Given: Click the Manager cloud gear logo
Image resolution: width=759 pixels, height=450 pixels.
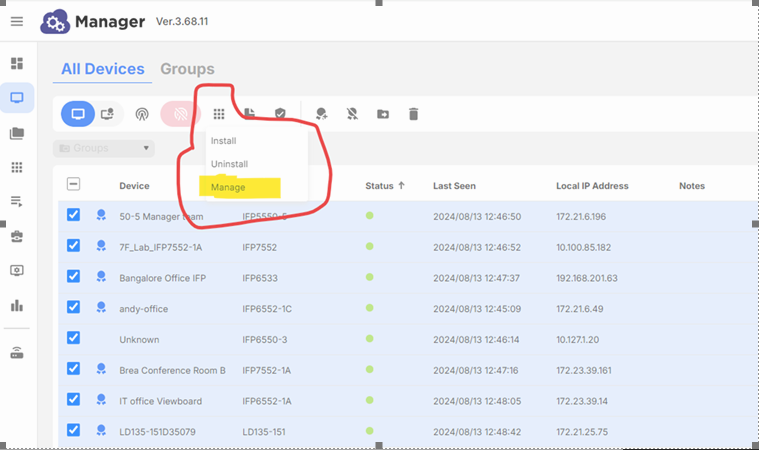Looking at the screenshot, I should coord(55,22).
